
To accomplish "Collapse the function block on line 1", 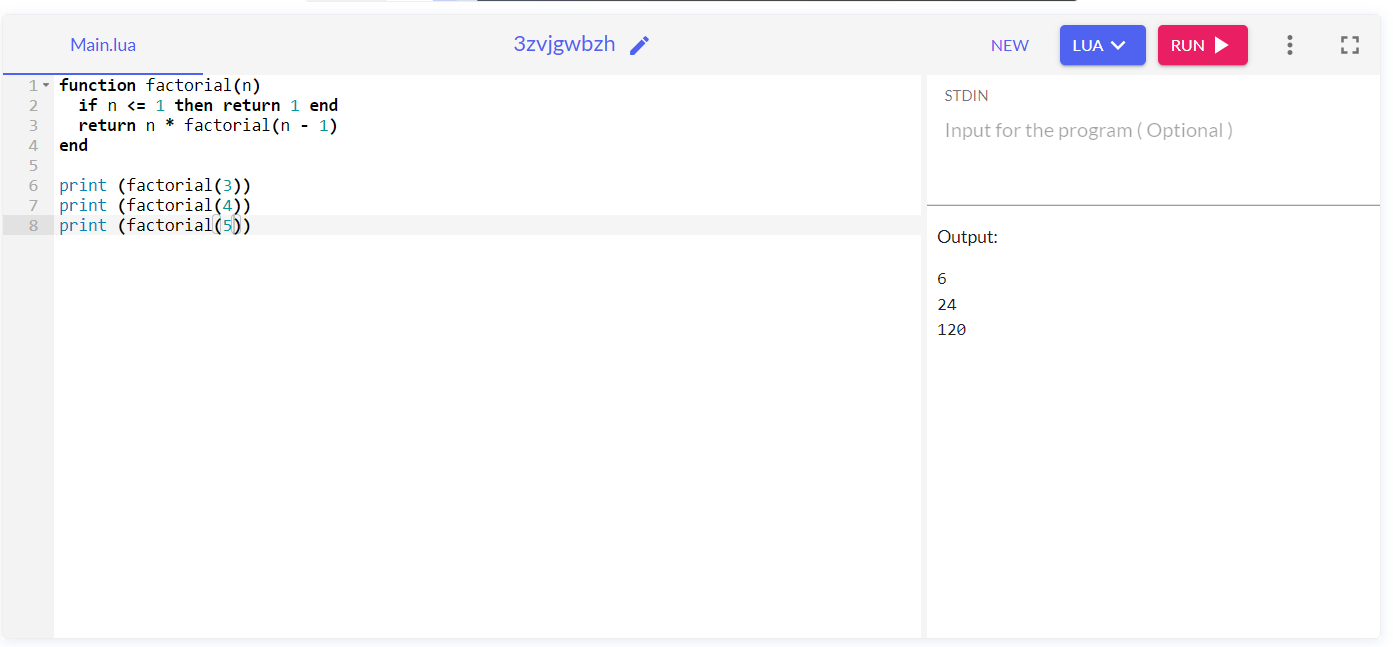I will point(45,85).
